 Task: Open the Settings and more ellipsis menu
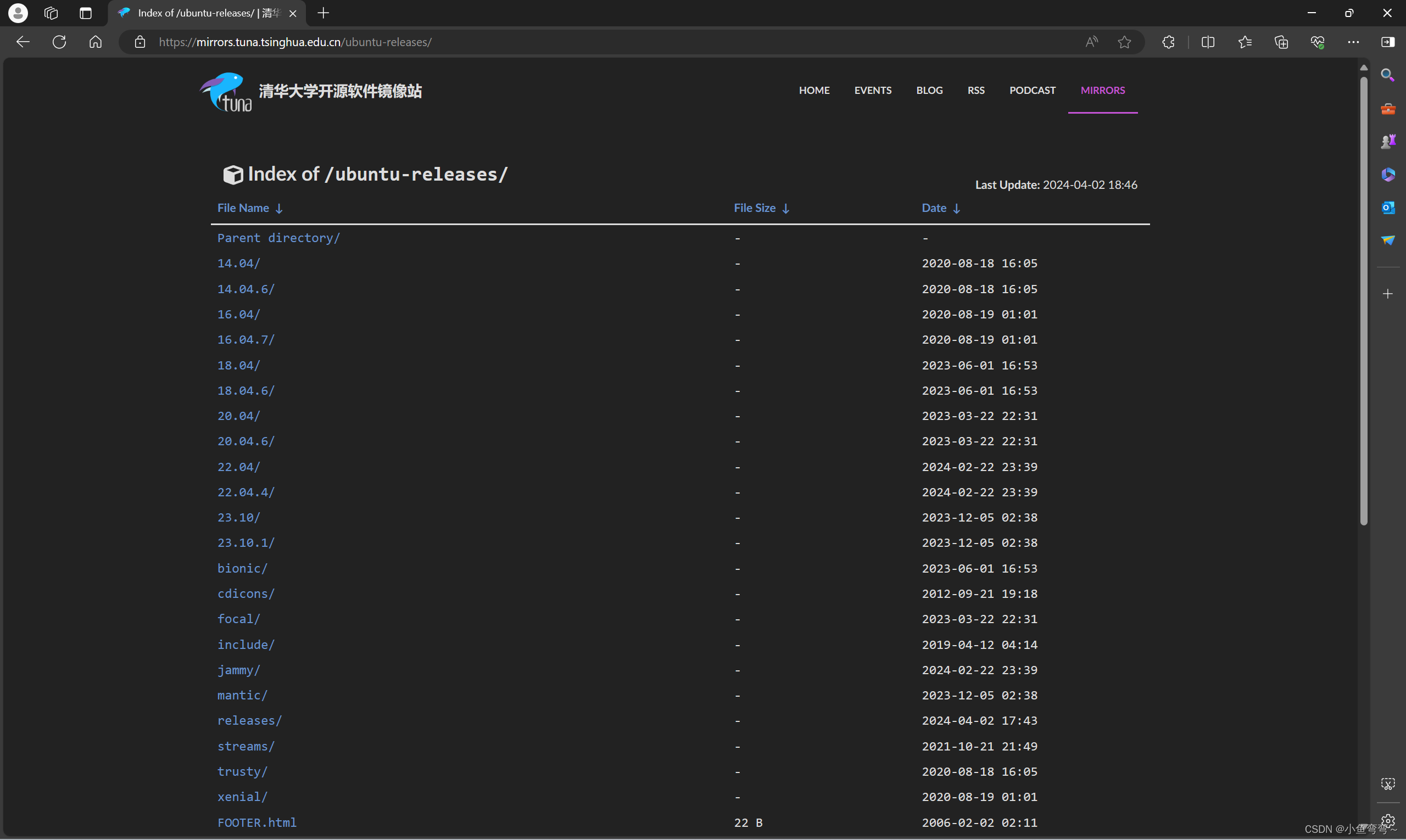pos(1353,42)
